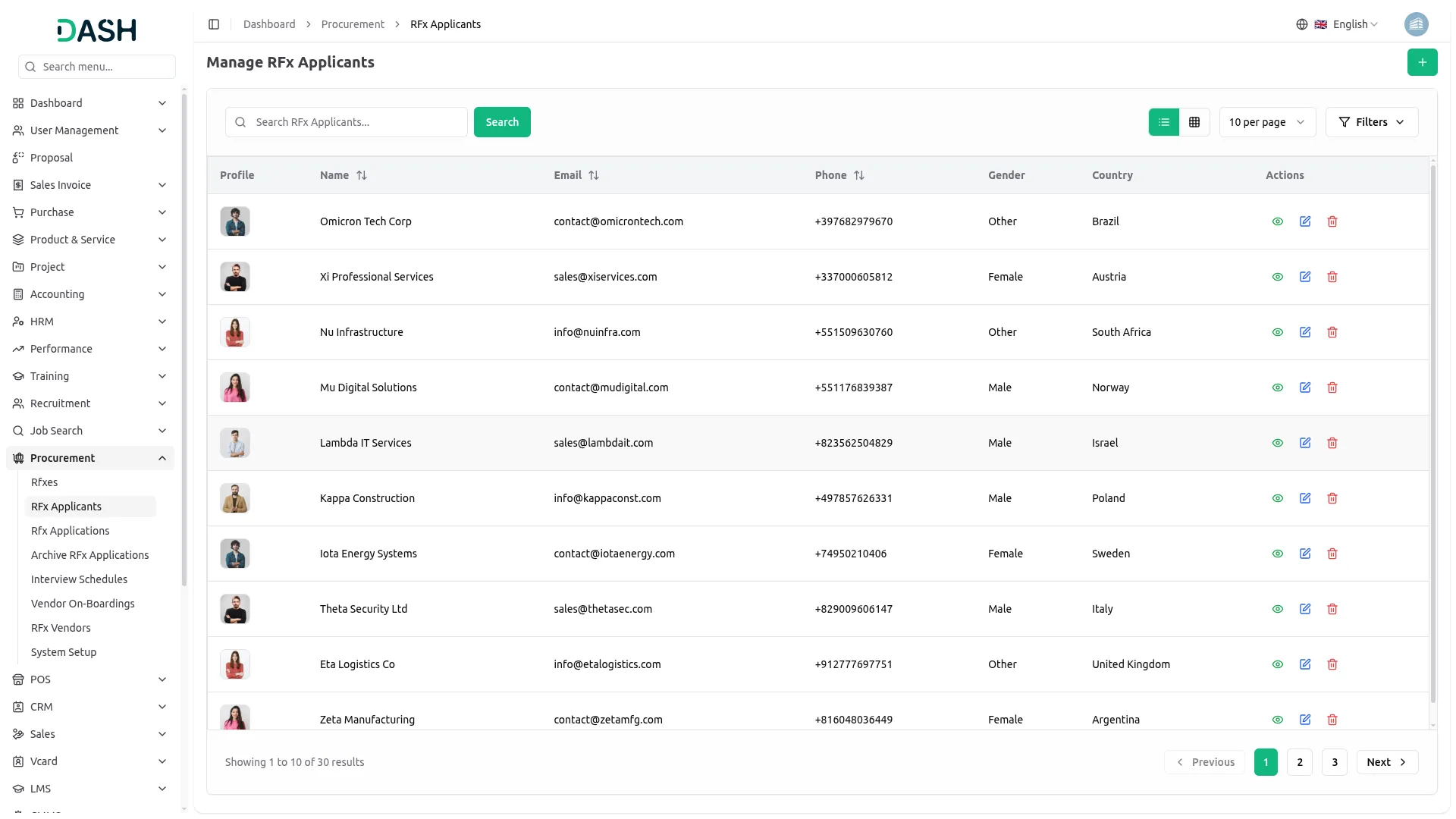This screenshot has height=819, width=1456.
Task: Focus the Search menu field
Action: pyautogui.click(x=97, y=67)
